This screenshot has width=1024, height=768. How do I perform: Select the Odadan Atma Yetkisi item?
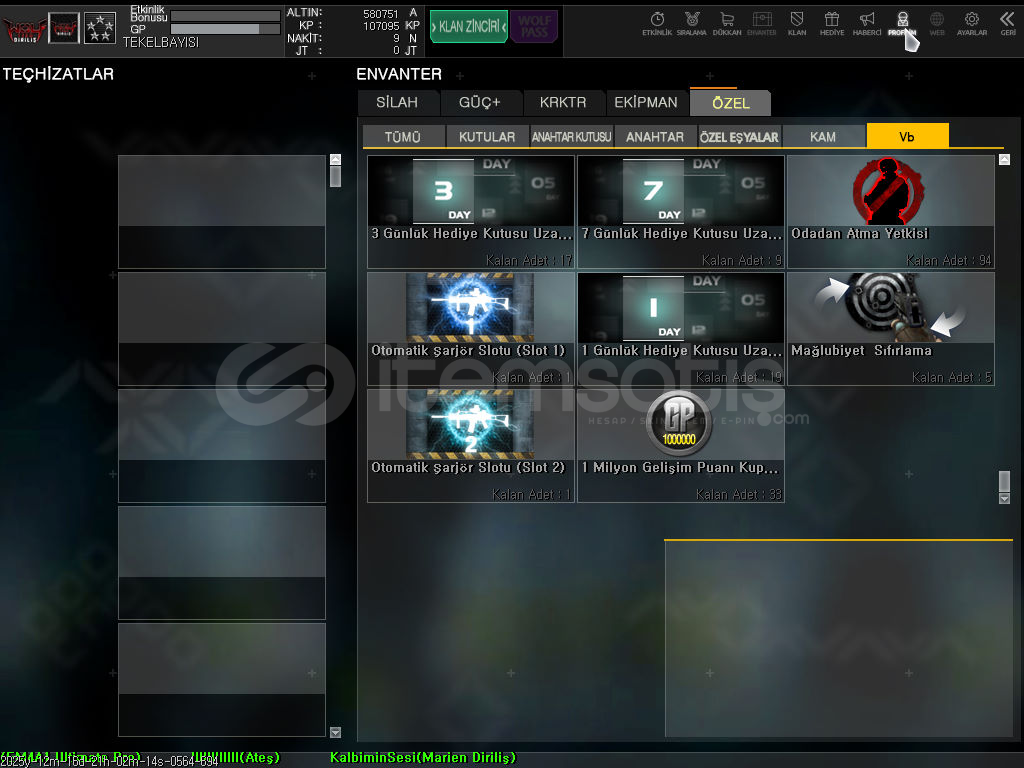[x=890, y=211]
